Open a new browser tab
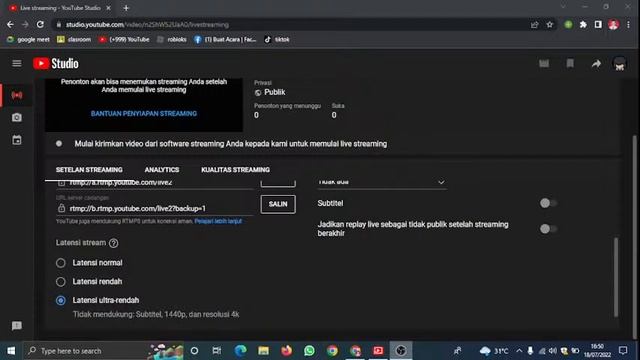 click(126, 8)
